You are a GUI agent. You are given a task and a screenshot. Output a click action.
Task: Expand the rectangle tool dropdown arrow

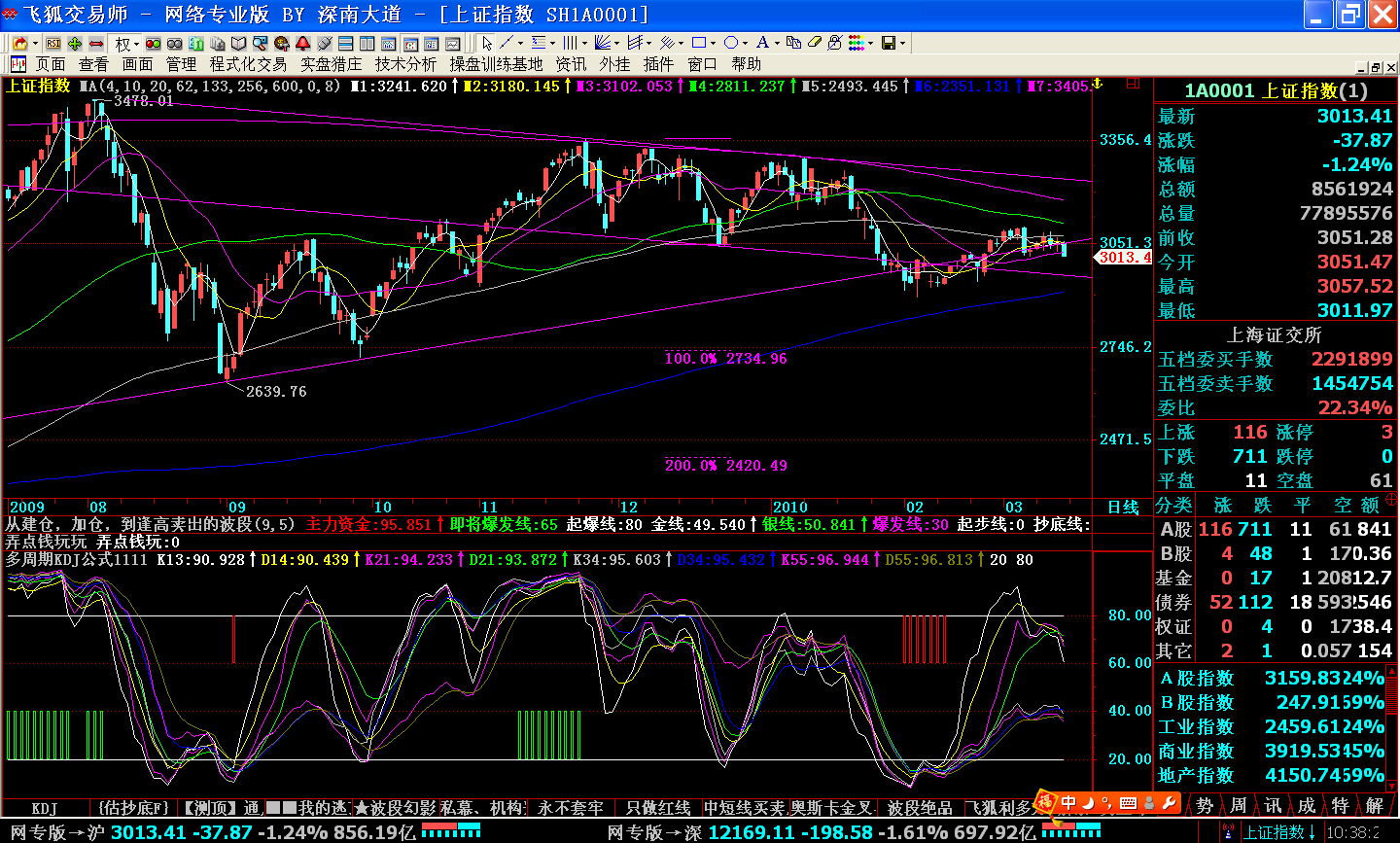(x=713, y=44)
